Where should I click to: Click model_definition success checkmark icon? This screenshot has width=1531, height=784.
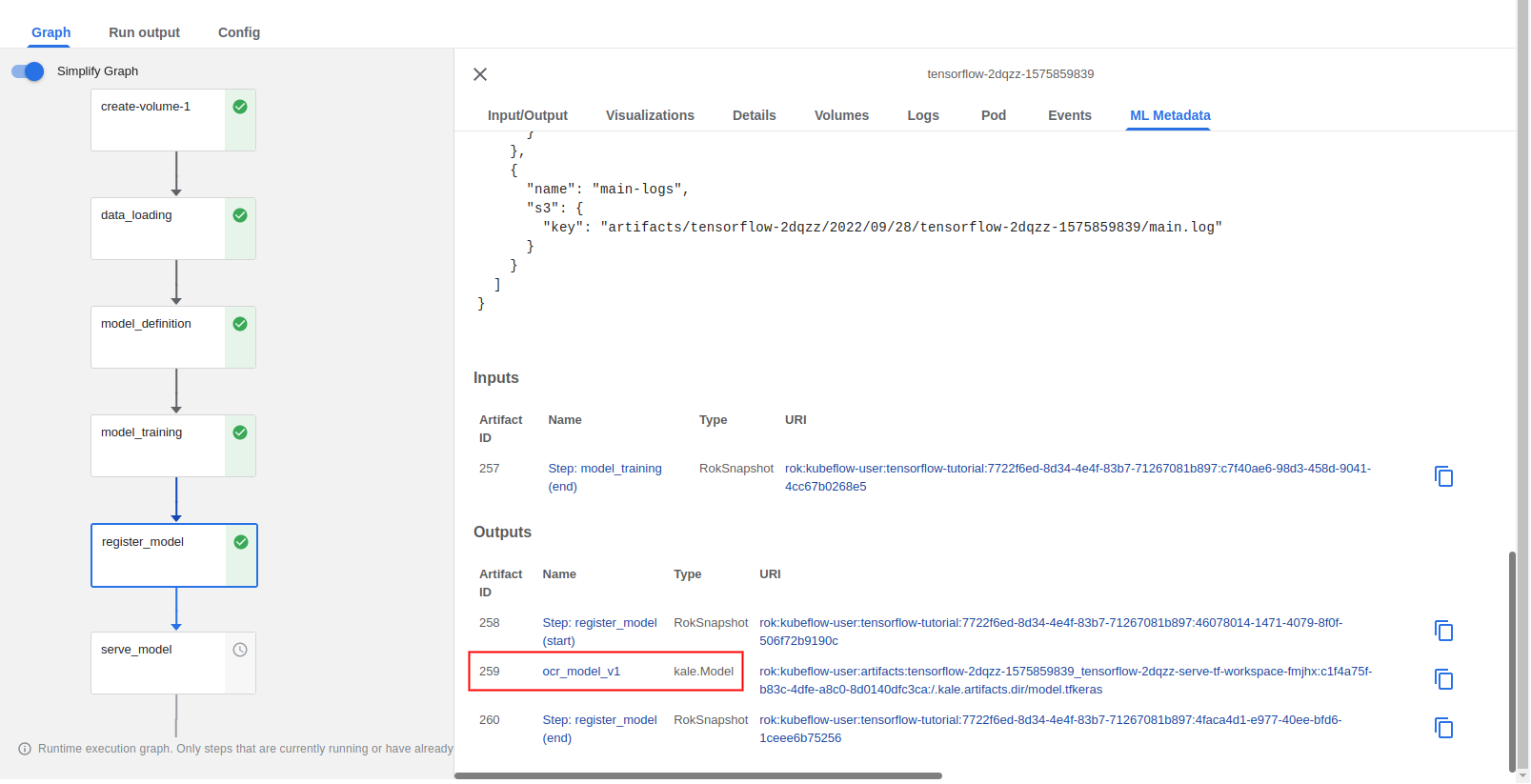(x=240, y=324)
